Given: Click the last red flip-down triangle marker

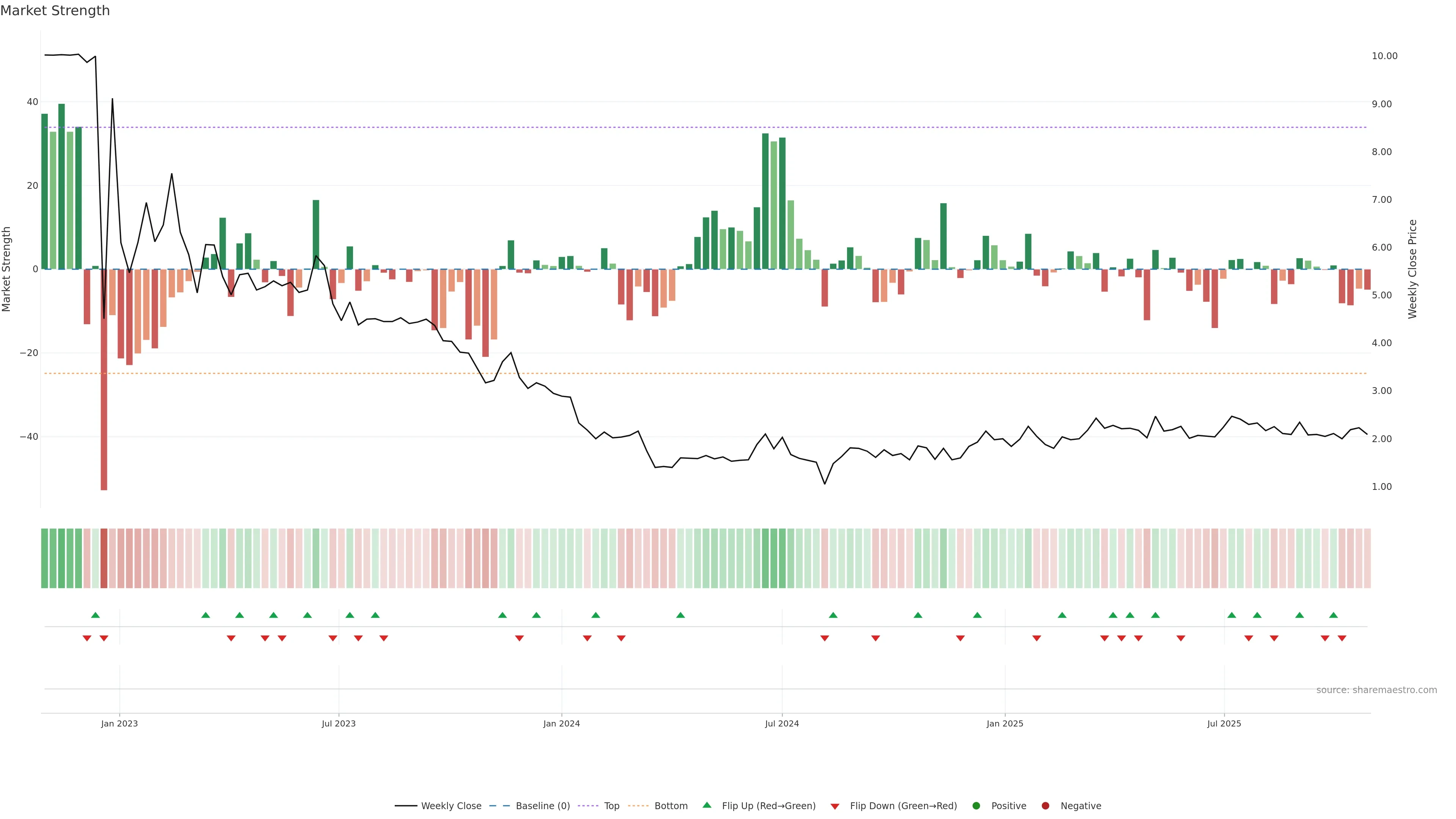Looking at the screenshot, I should pos(1342,638).
